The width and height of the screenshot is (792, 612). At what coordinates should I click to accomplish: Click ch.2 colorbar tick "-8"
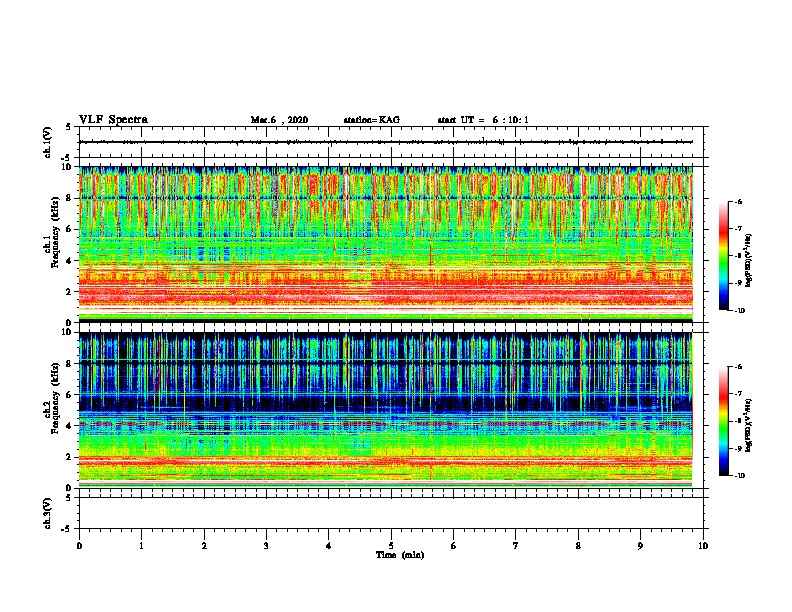(x=739, y=421)
